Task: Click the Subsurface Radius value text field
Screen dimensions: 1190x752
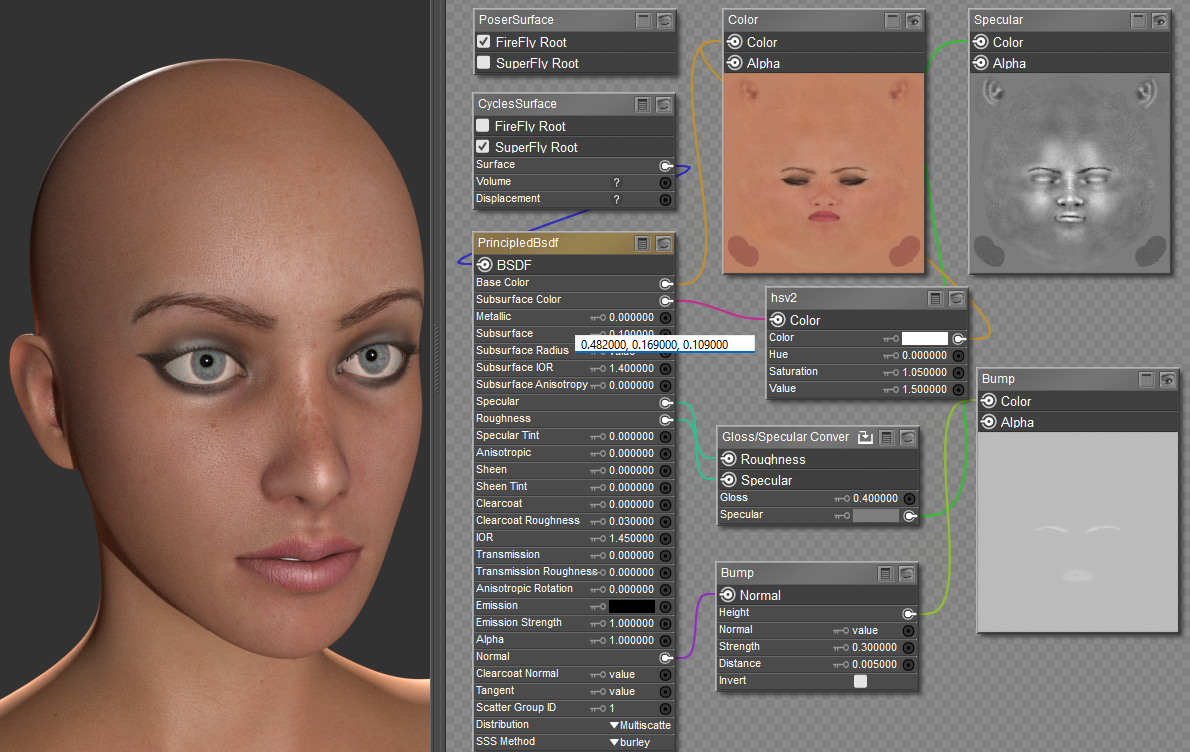Action: click(664, 344)
